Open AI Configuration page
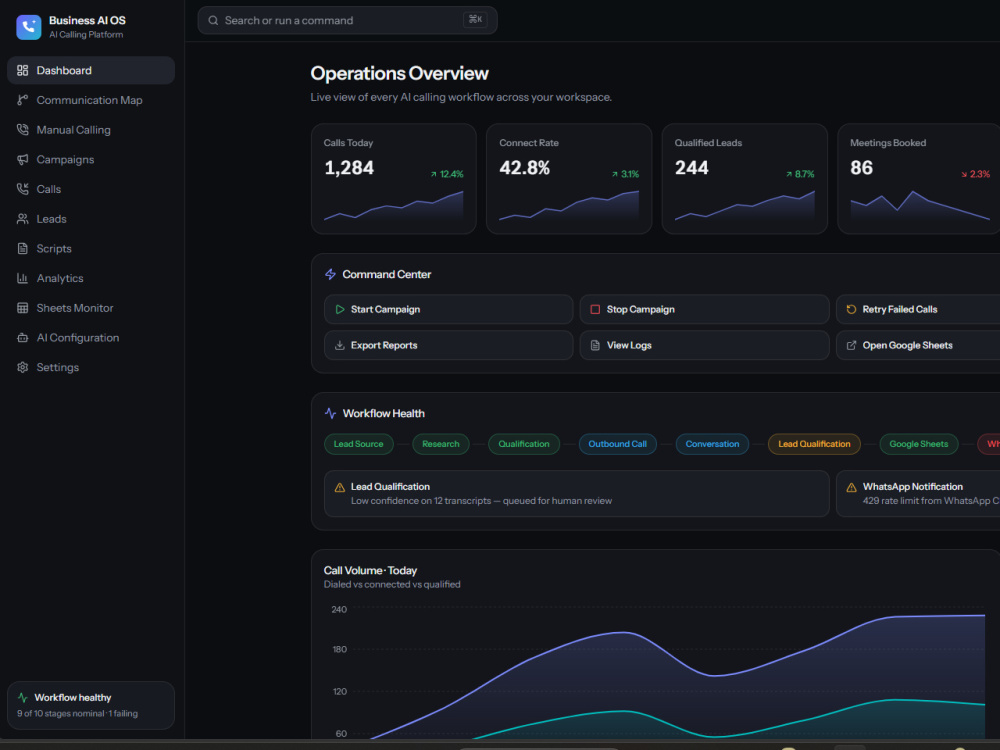The width and height of the screenshot is (1000, 750). (91, 337)
